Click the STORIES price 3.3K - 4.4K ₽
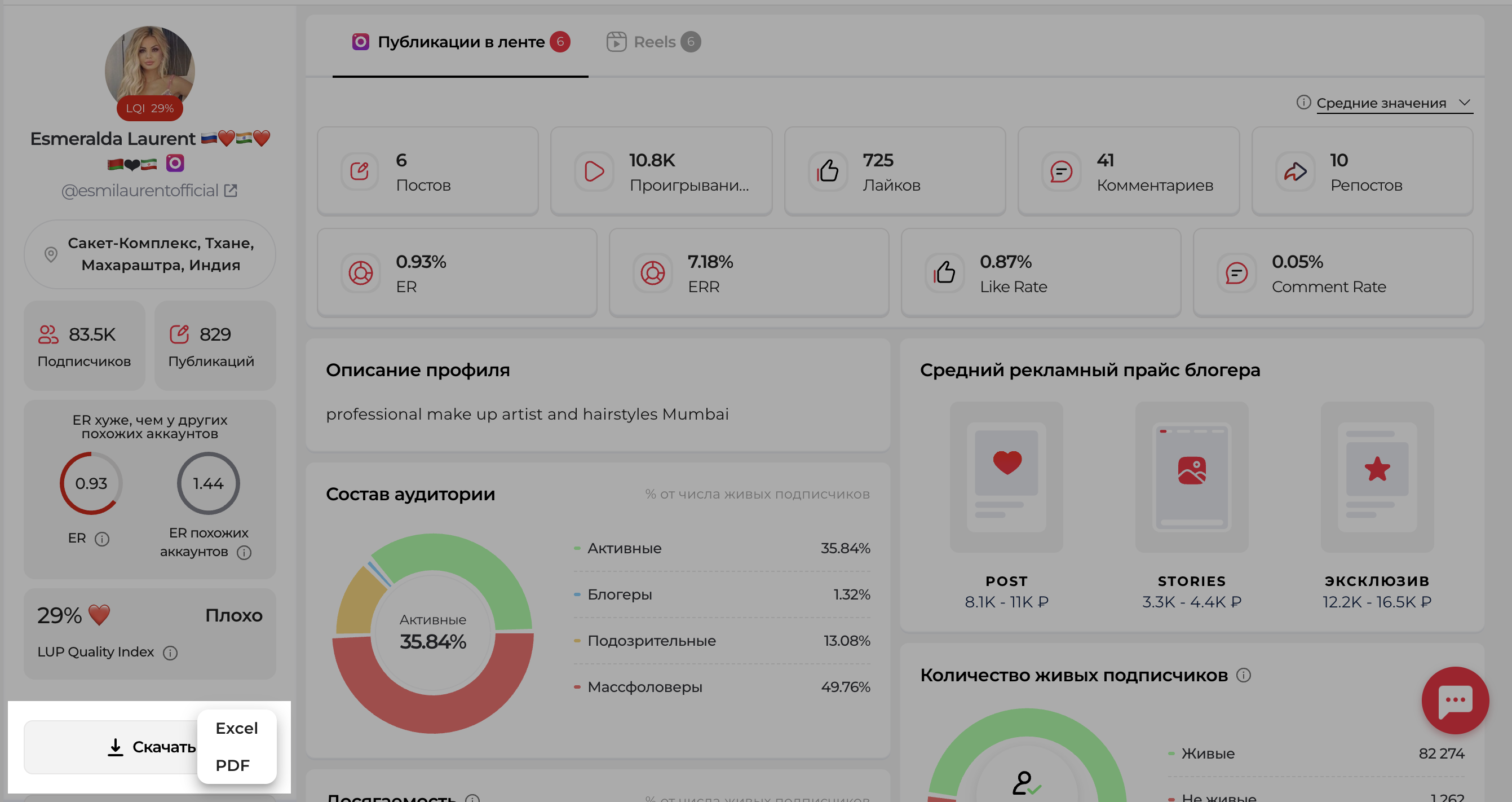The height and width of the screenshot is (802, 1512). (x=1192, y=602)
